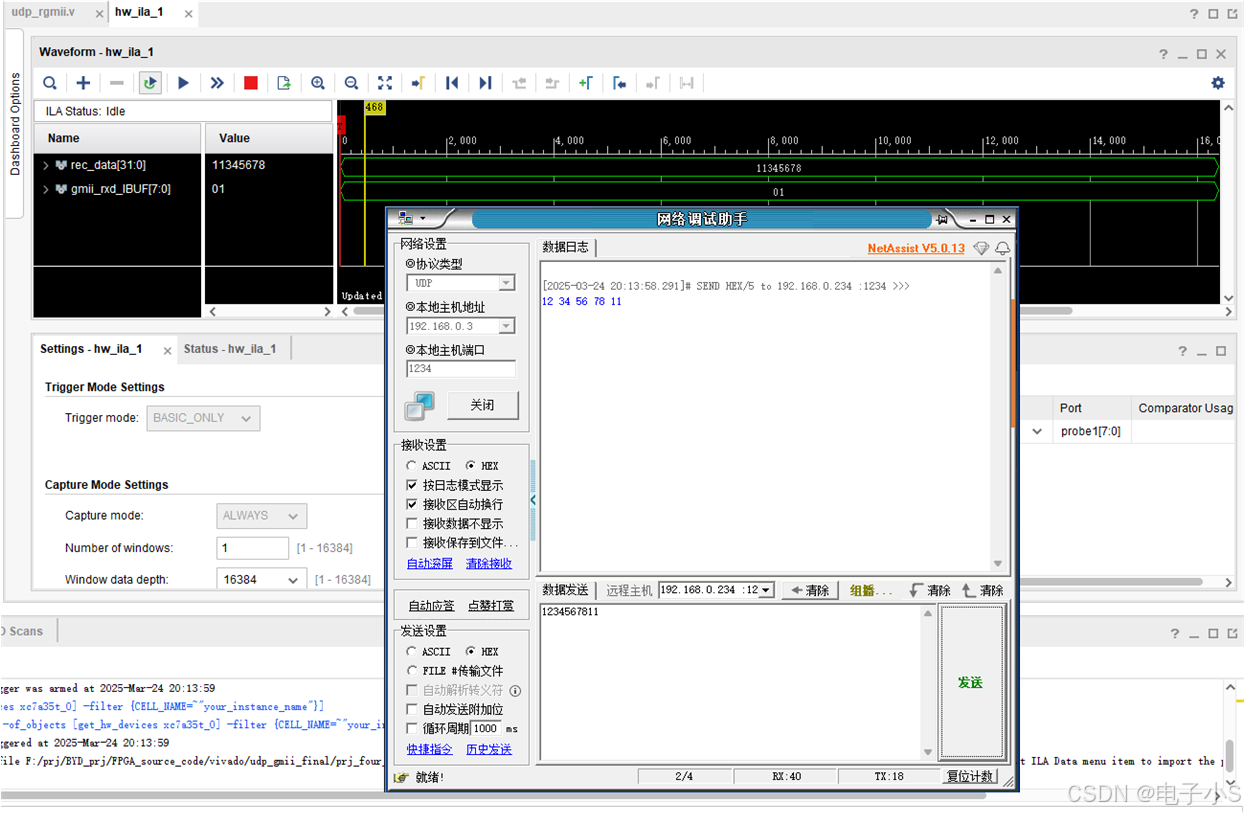
Task: Click the 清除接收 link
Action: point(488,564)
